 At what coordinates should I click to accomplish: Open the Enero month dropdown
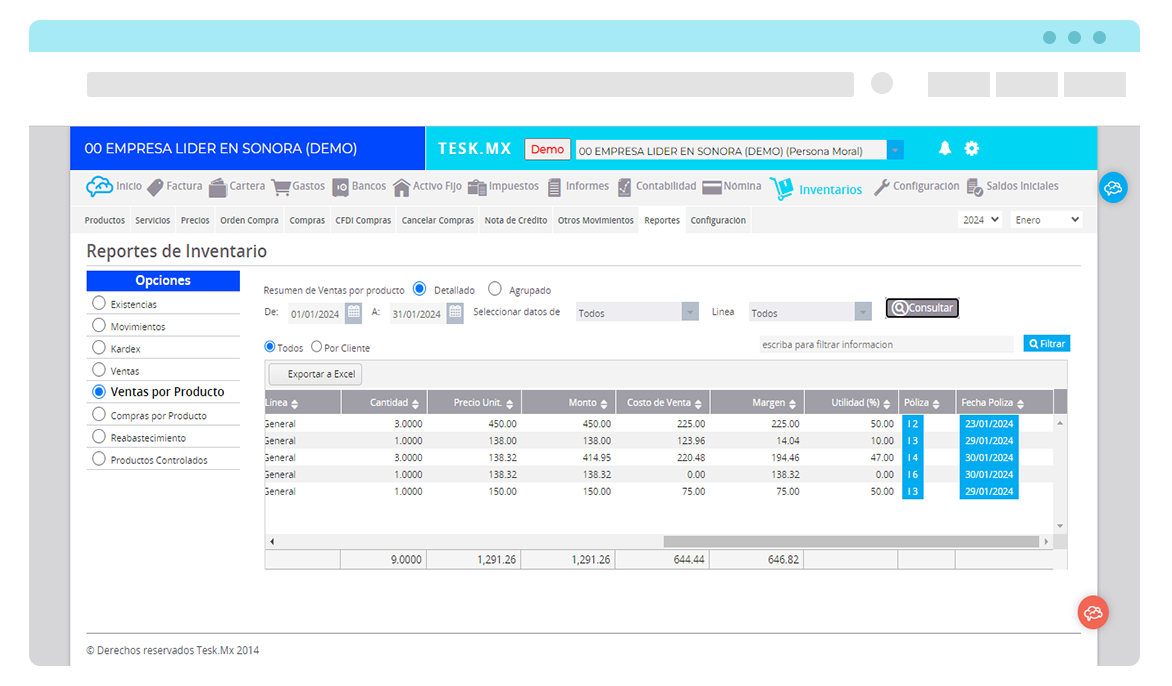[x=1045, y=219]
